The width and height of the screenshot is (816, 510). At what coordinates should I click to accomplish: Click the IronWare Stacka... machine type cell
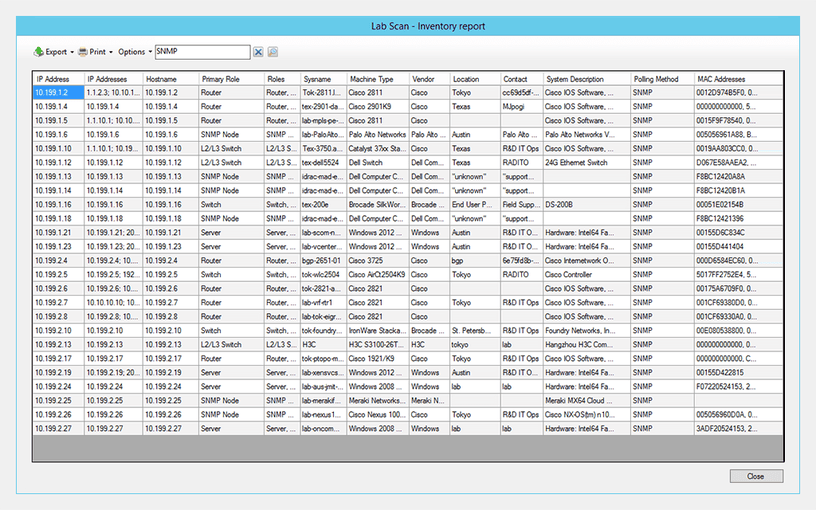[x=378, y=331]
